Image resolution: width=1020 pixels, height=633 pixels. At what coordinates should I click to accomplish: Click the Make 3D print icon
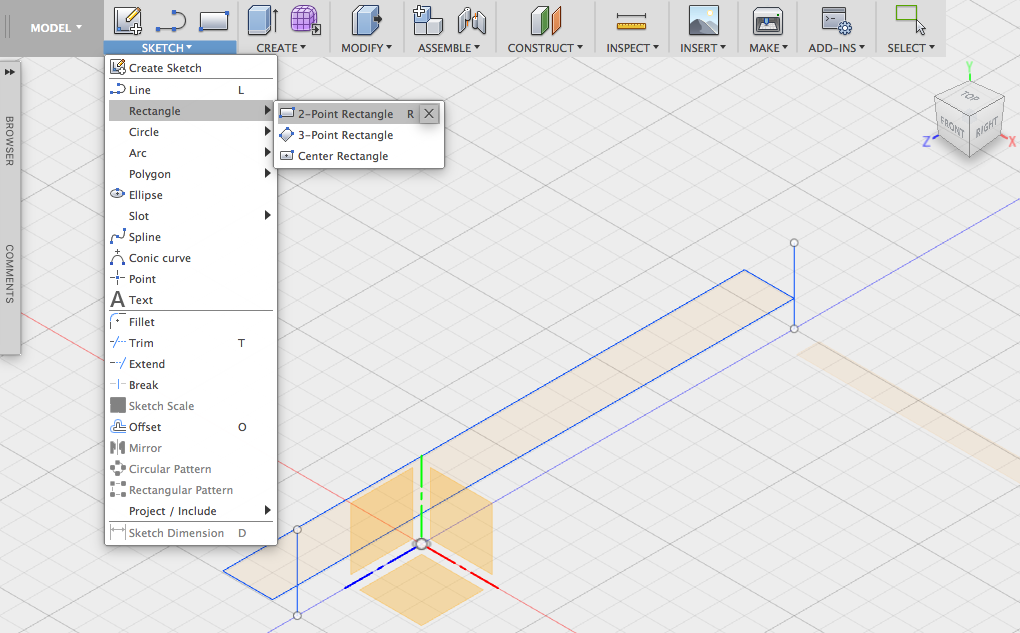point(768,21)
